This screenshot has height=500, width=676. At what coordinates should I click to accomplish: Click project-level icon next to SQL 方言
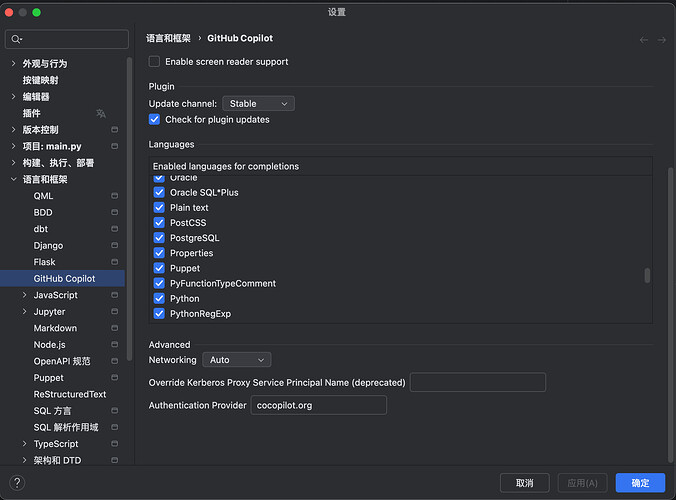pyautogui.click(x=115, y=410)
